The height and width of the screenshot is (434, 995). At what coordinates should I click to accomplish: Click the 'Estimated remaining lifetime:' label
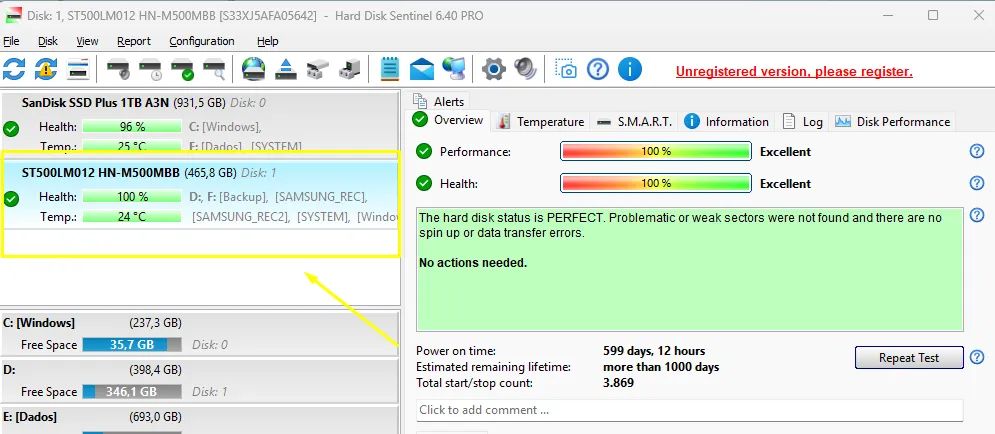(x=493, y=367)
